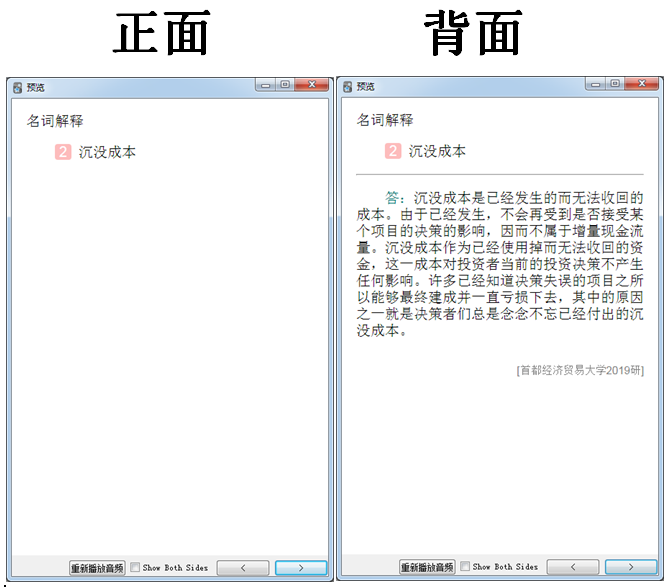Enable Show Both Sides in left window
The width and height of the screenshot is (670, 587).
[135, 567]
